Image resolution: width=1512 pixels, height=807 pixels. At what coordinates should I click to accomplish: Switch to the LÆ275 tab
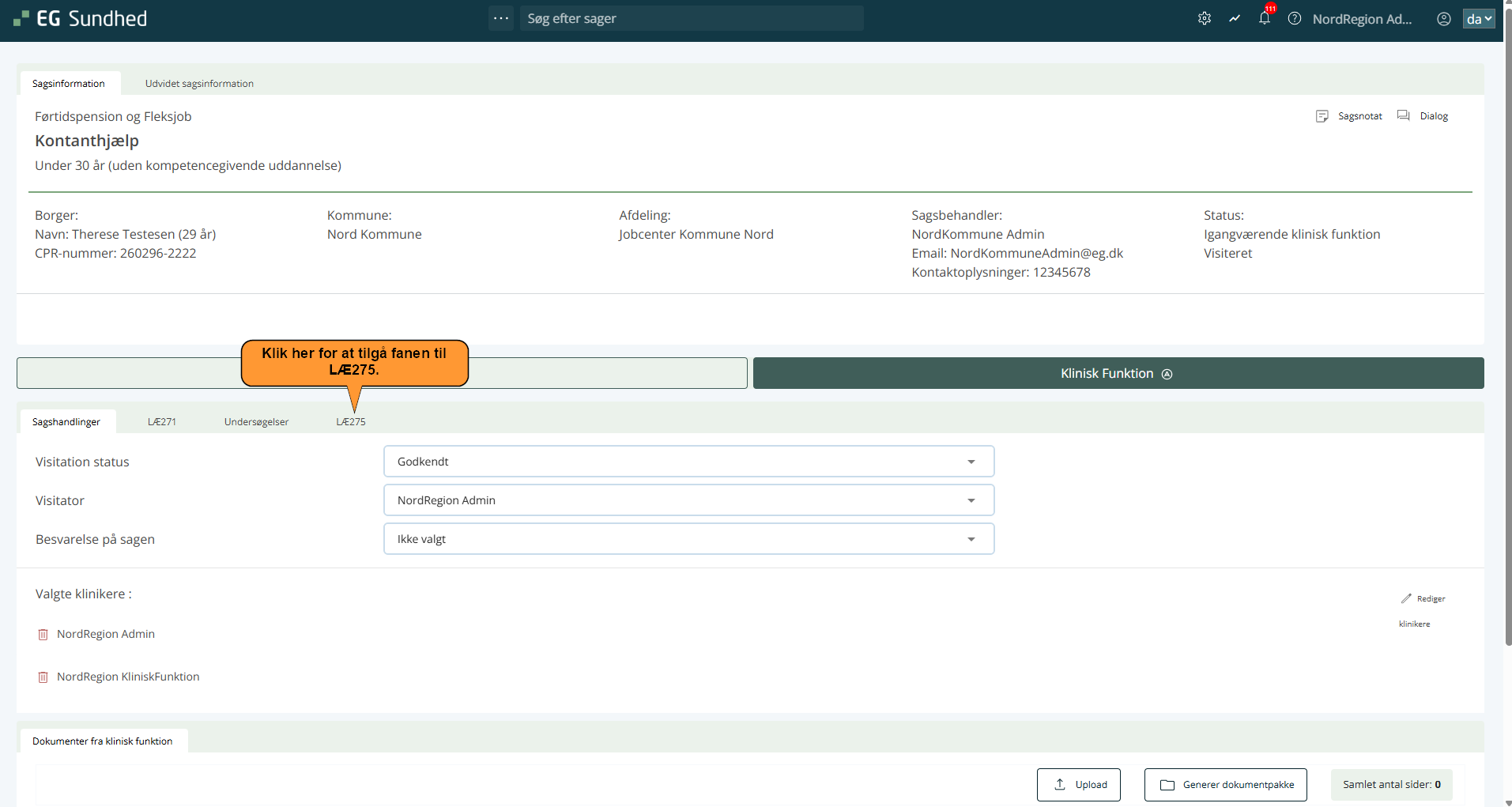click(351, 422)
